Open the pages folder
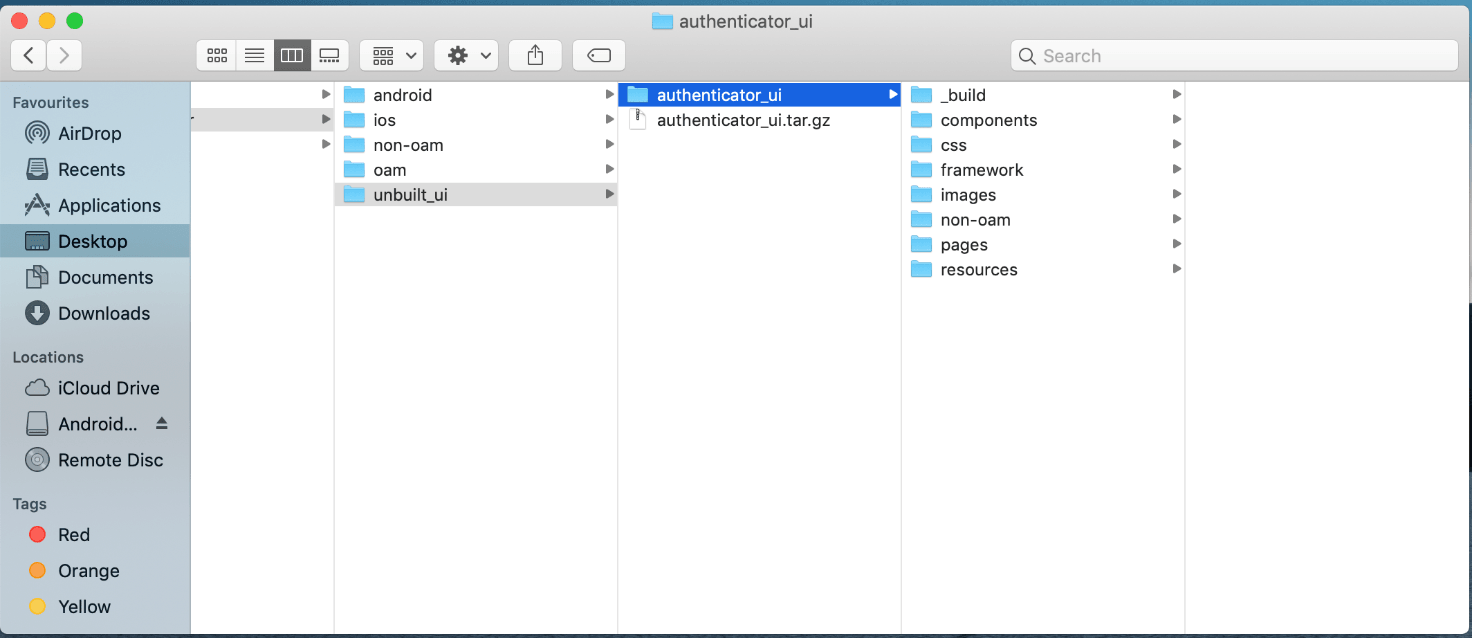The height and width of the screenshot is (638, 1472). tap(1043, 245)
